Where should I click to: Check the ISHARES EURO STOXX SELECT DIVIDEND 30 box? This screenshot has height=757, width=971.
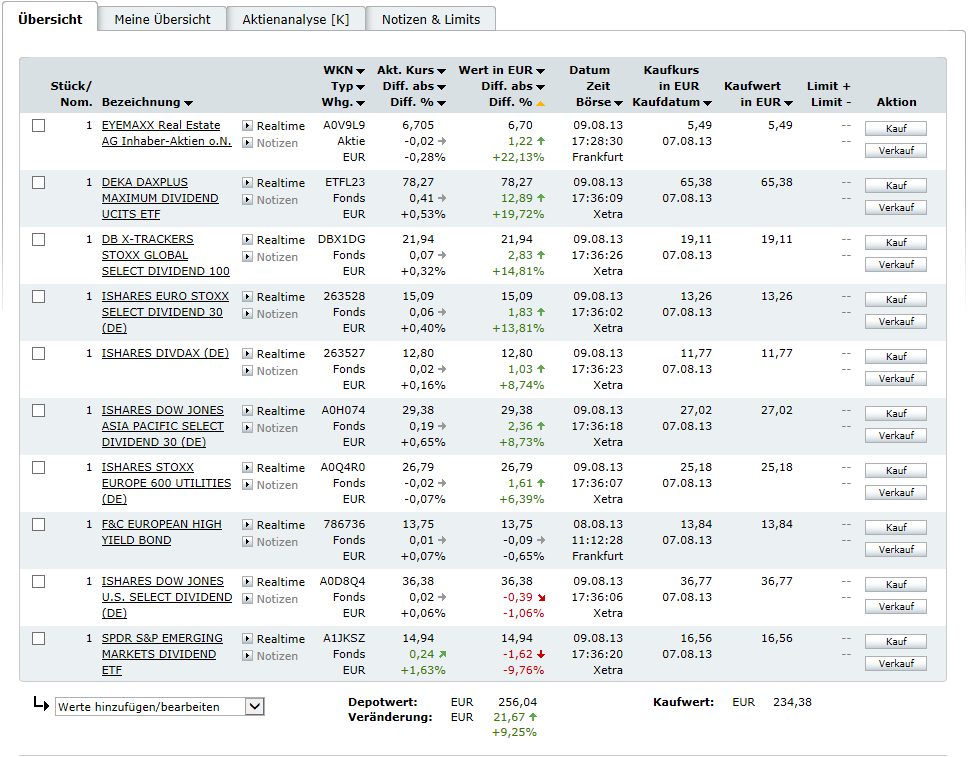tap(38, 297)
